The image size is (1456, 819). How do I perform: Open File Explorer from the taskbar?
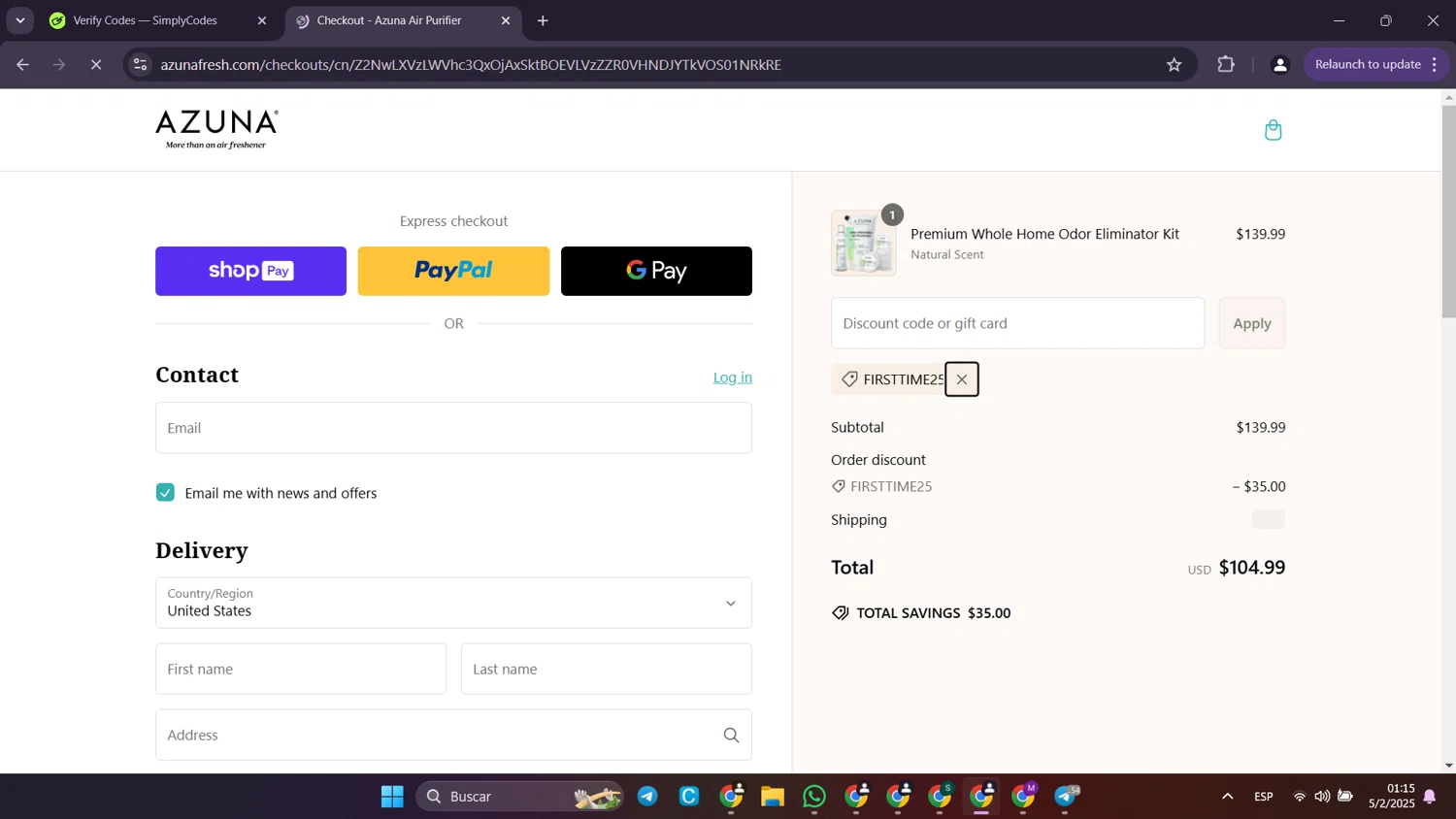[773, 797]
